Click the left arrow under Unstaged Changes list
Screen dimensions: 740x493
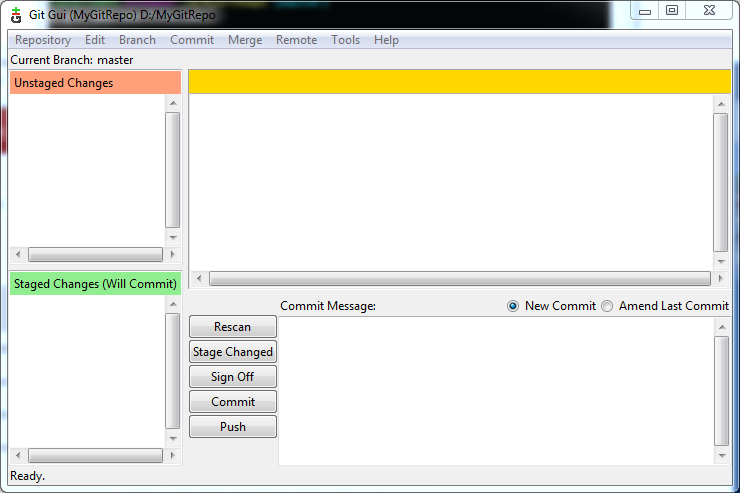click(x=18, y=254)
